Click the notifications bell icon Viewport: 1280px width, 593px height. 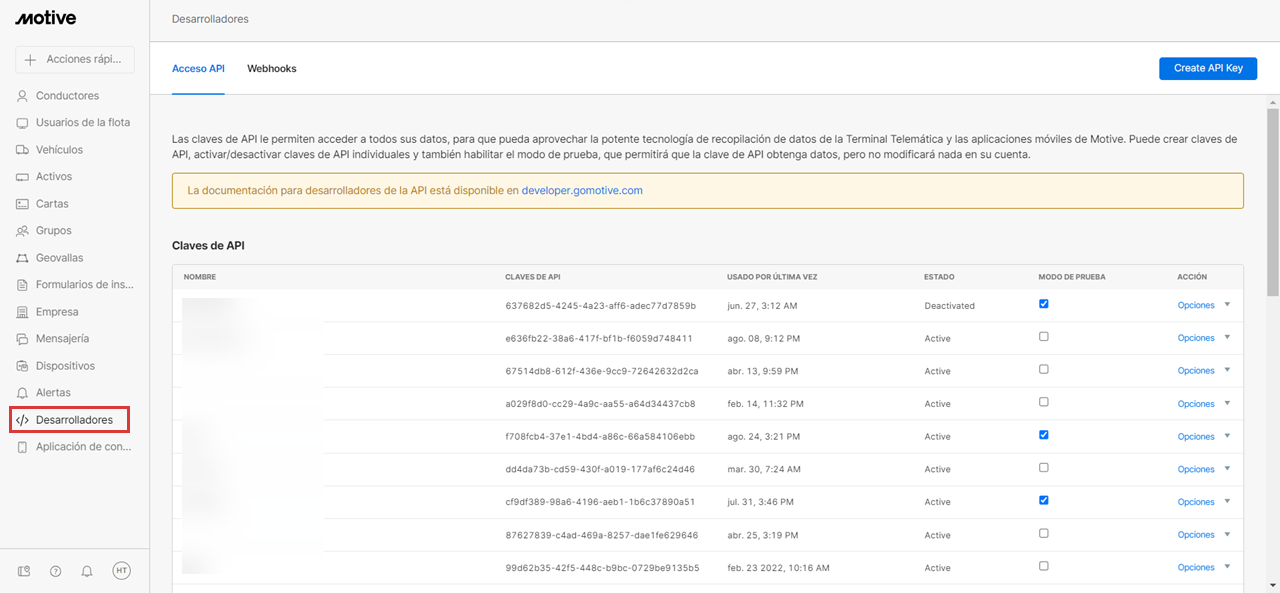86,570
